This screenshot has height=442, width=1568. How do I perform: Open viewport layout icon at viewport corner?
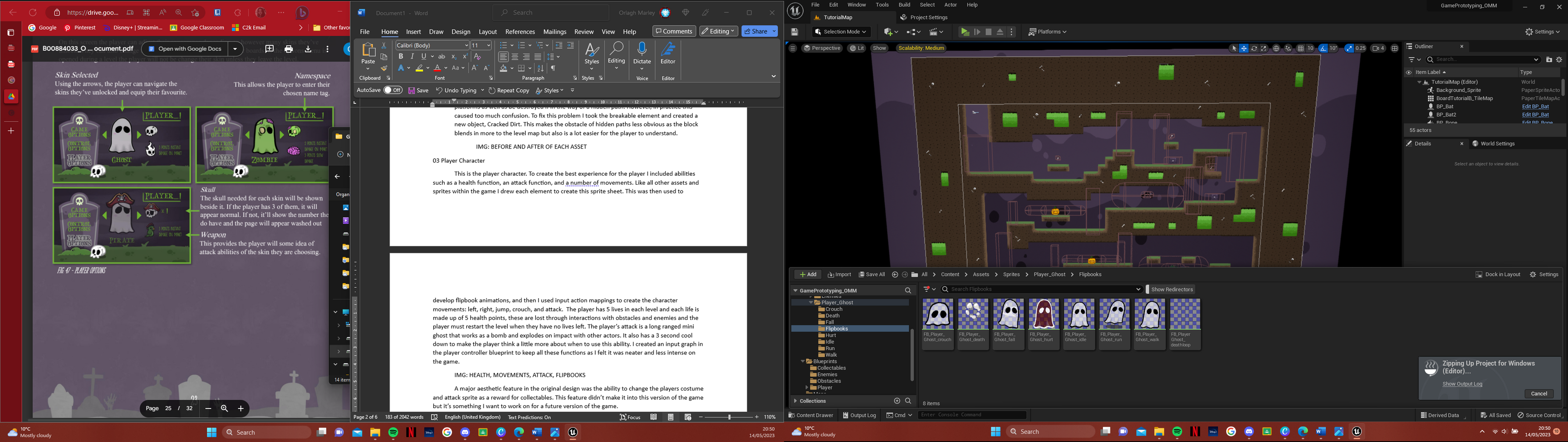tap(1395, 48)
